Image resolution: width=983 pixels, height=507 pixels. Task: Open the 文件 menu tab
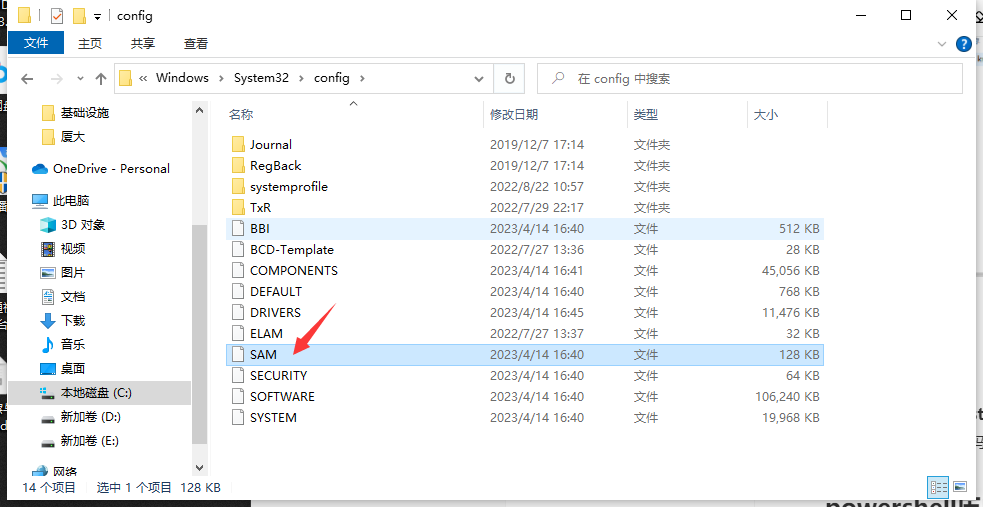[x=36, y=43]
